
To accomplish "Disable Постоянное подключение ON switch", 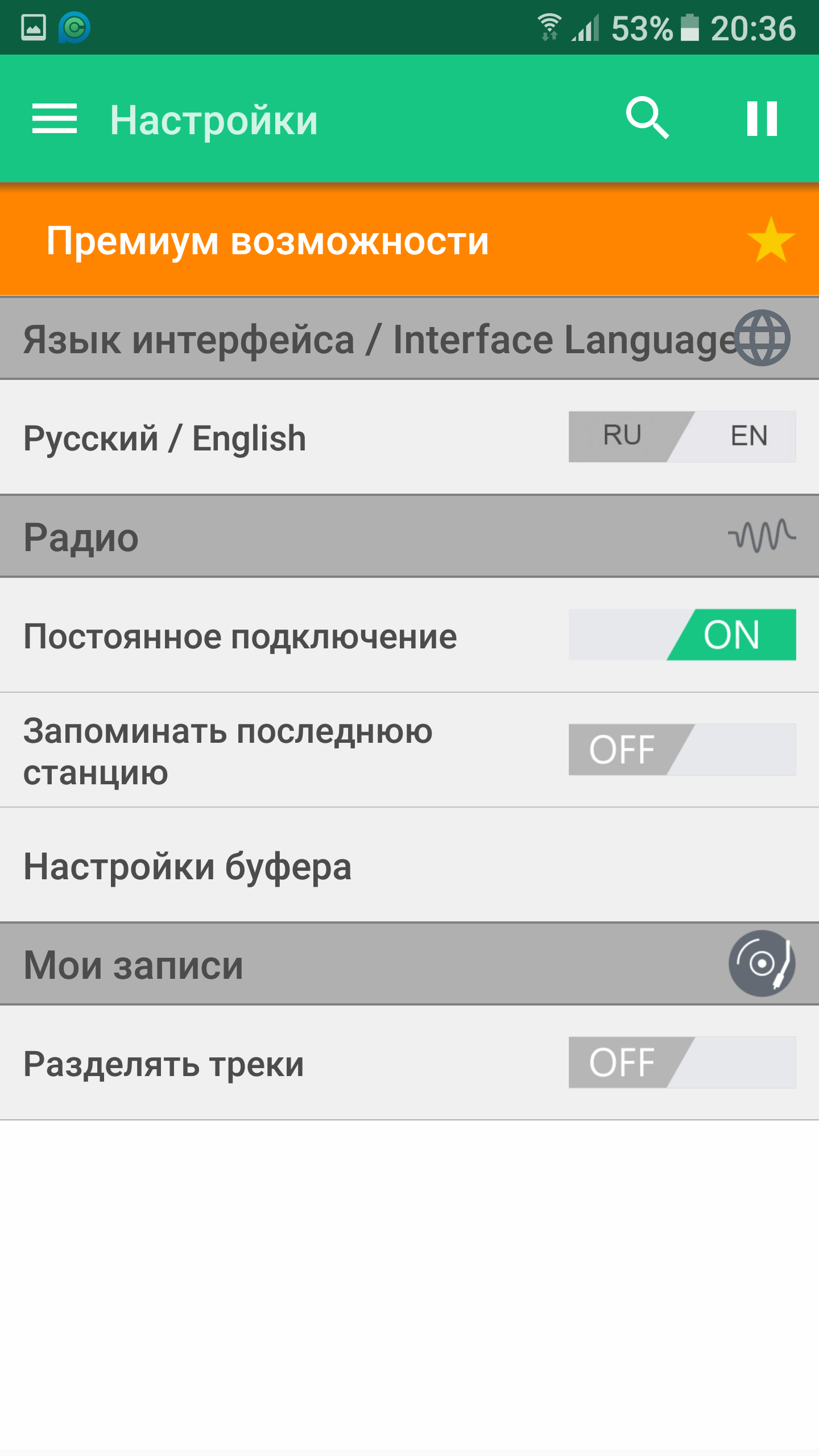I will click(682, 635).
